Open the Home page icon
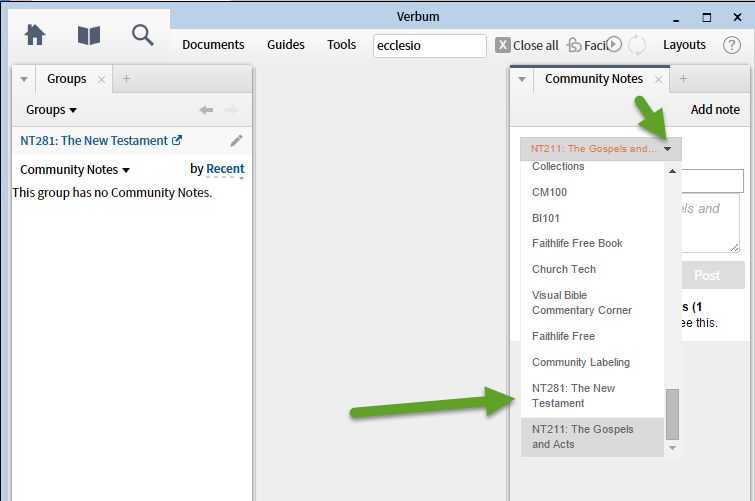Screen dimensions: 755x501 [35, 35]
